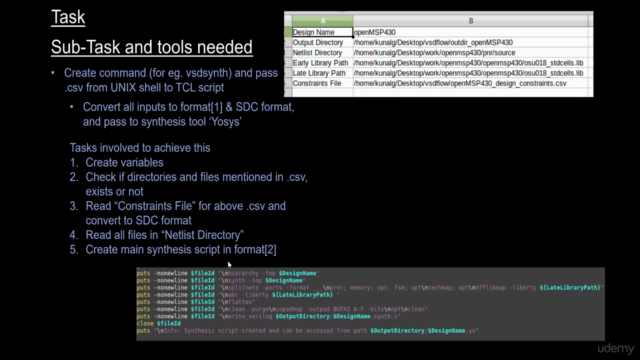The image size is (640, 360).
Task: Click the code line with 'synth -top $DesignName'
Action: (x=221, y=280)
